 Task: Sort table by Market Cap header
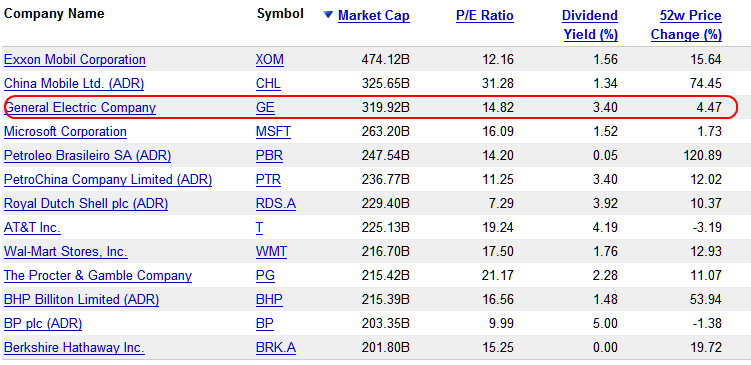tap(374, 16)
